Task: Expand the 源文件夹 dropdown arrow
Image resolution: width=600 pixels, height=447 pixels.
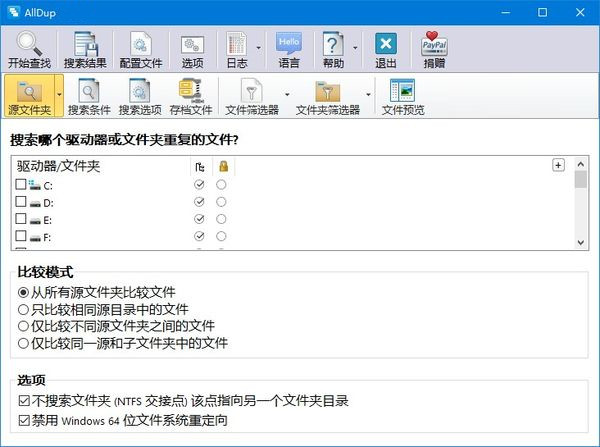Action: tap(59, 97)
